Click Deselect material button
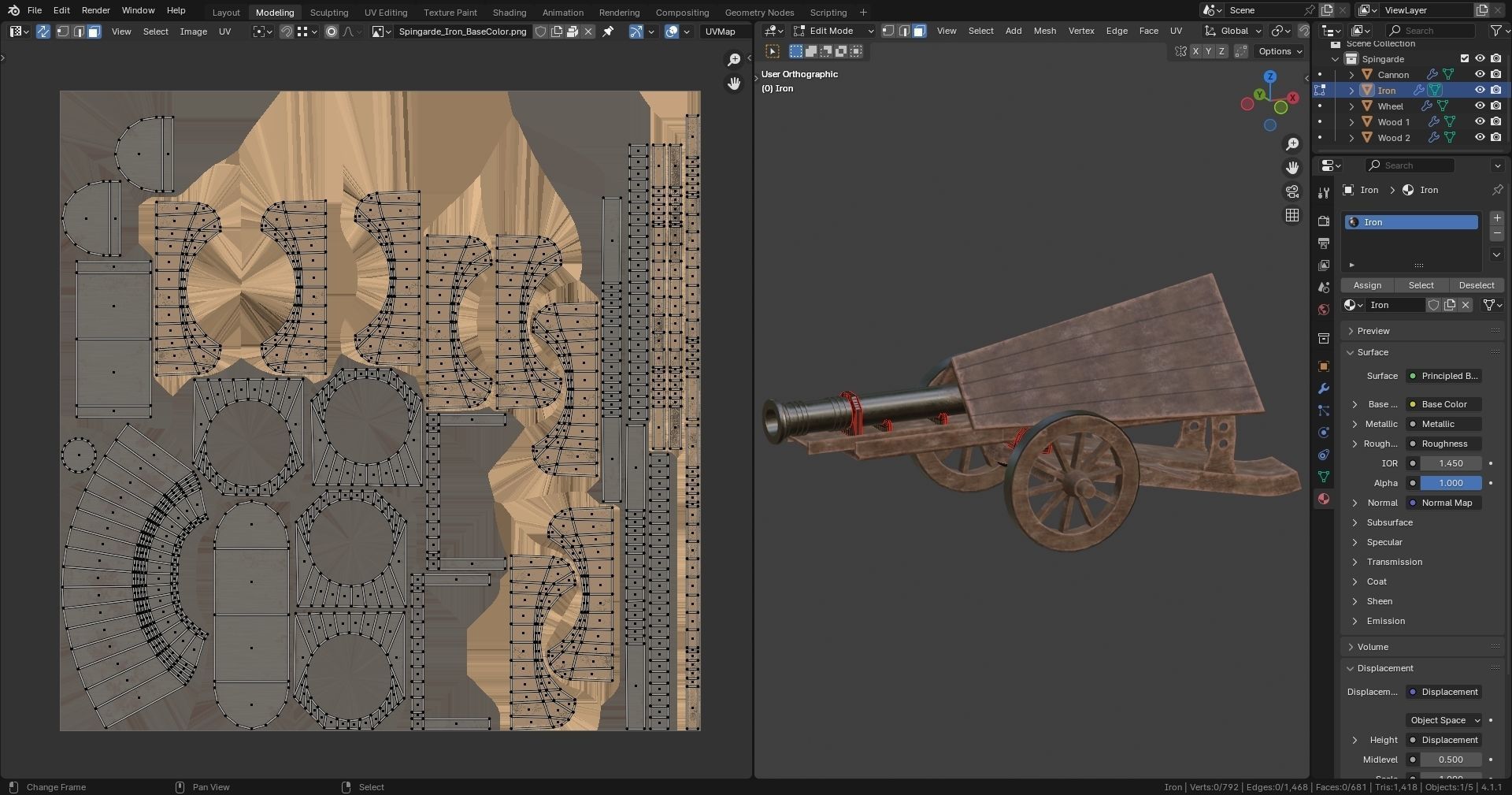1512x795 pixels. click(x=1477, y=285)
